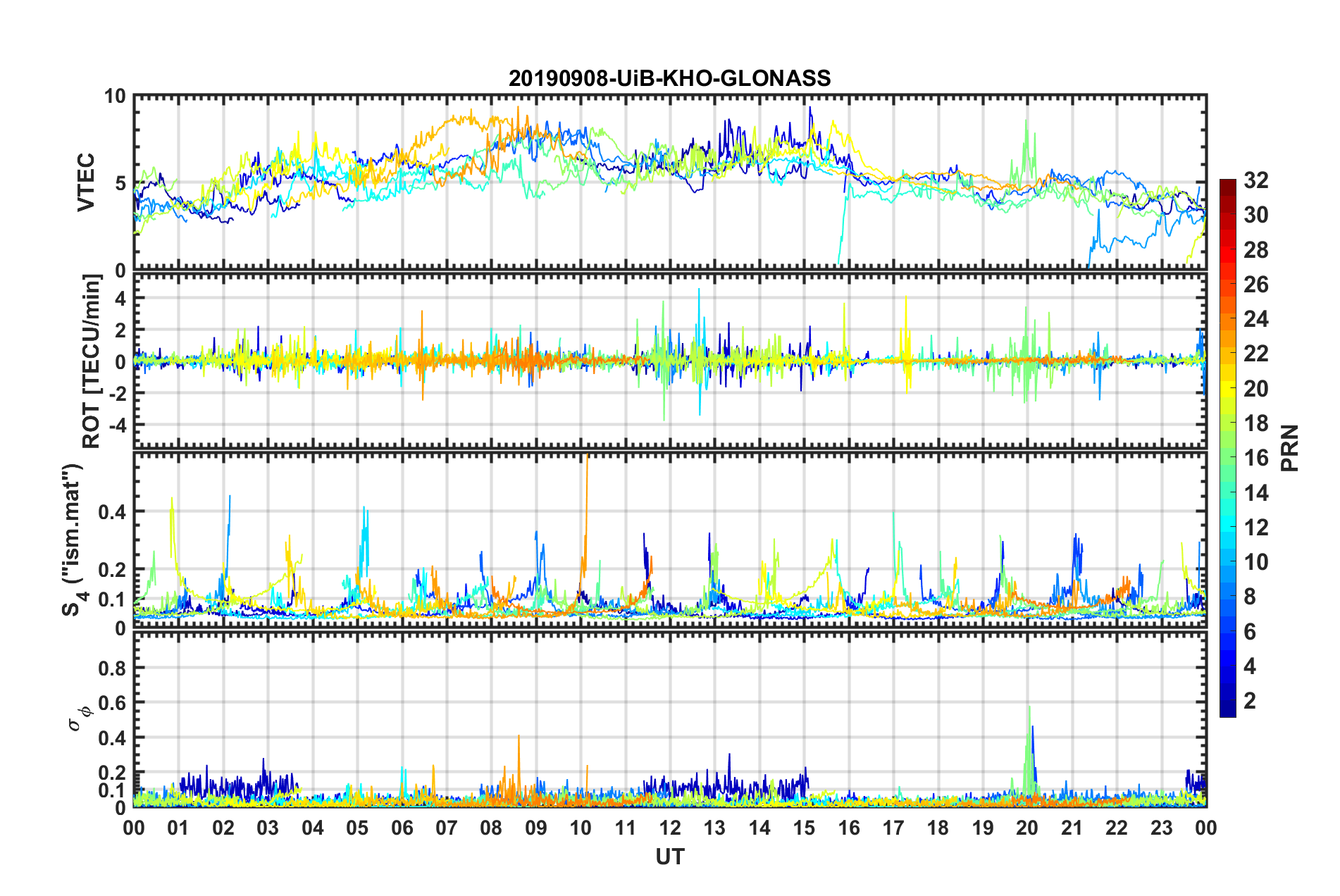Click the VTEC y-axis label
This screenshot has width=1340, height=896.
pos(87,182)
